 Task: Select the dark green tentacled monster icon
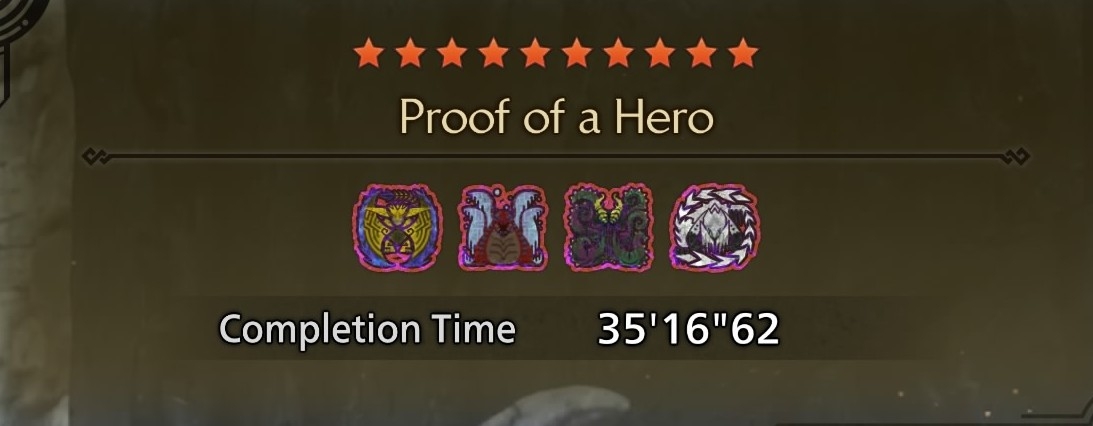tap(609, 228)
